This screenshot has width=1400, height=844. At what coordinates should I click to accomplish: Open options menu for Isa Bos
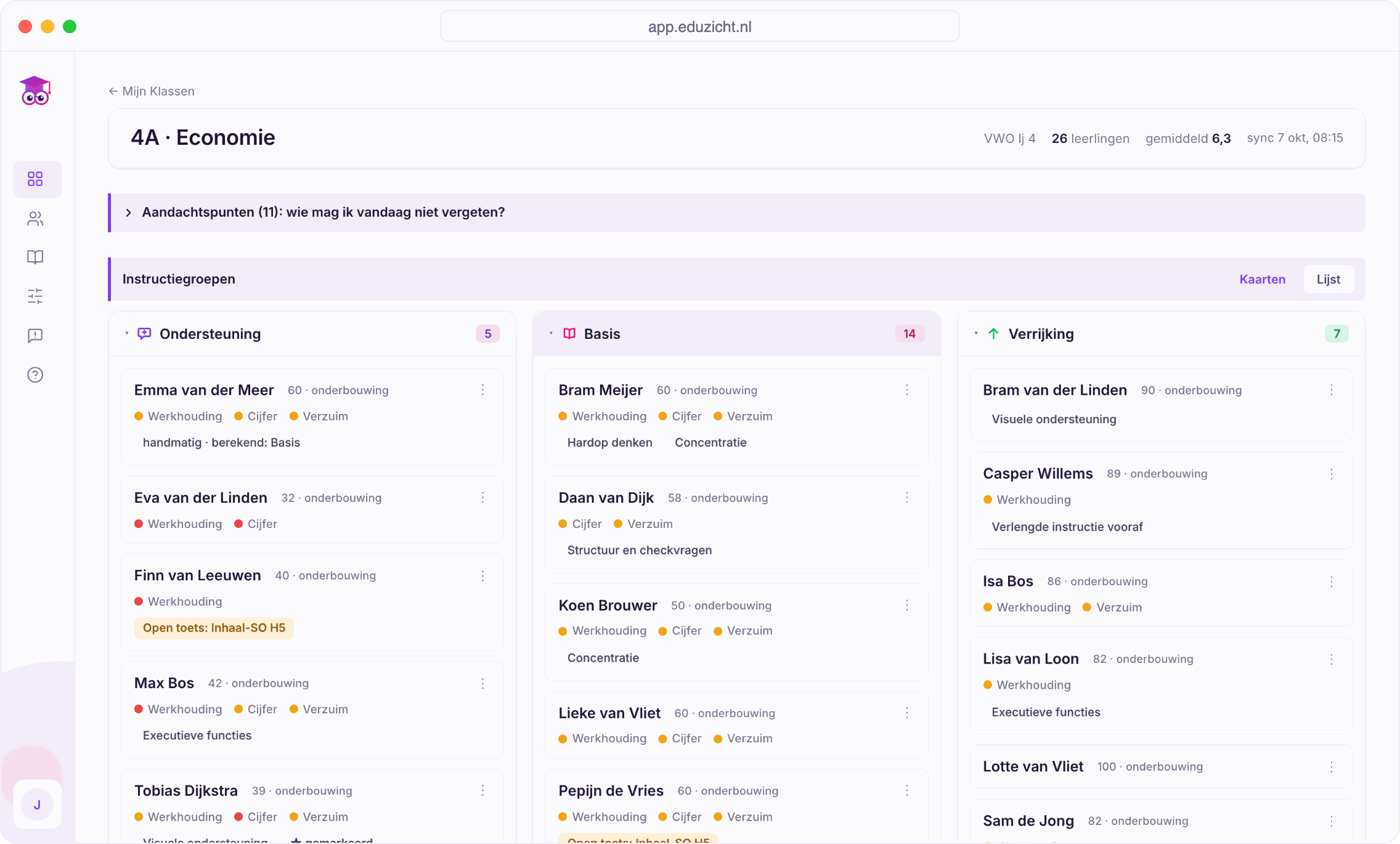coord(1332,582)
